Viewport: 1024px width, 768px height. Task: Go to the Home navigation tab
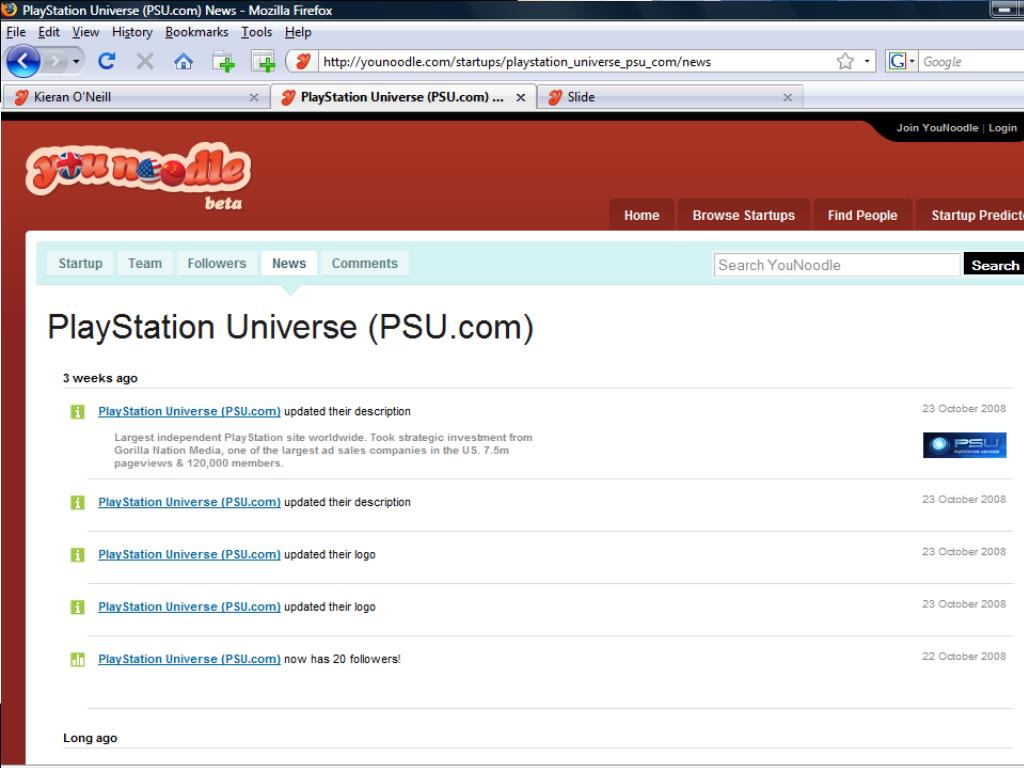[641, 215]
